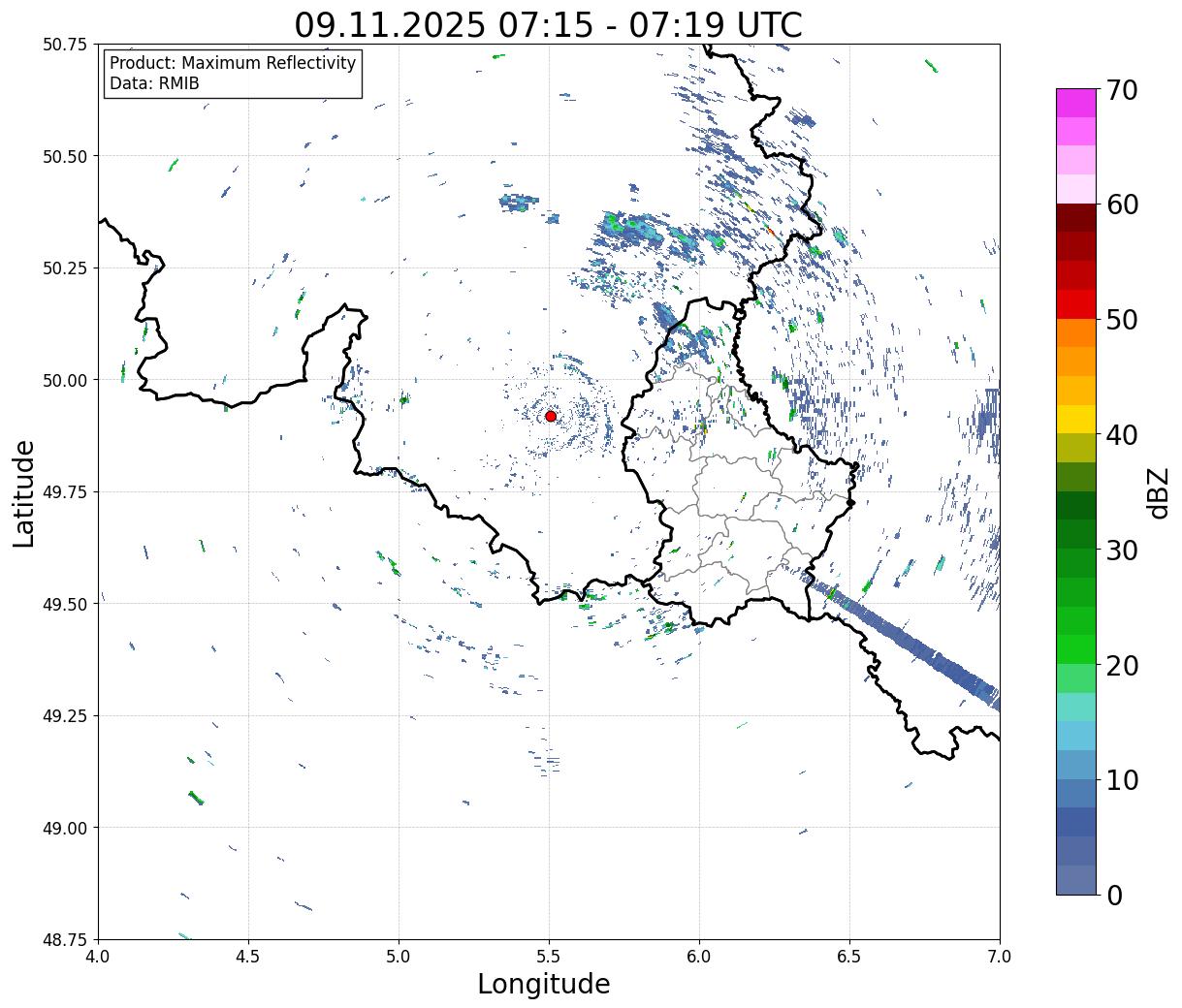Select 'Product: Maximum Reflectivity' legend text

tap(233, 63)
